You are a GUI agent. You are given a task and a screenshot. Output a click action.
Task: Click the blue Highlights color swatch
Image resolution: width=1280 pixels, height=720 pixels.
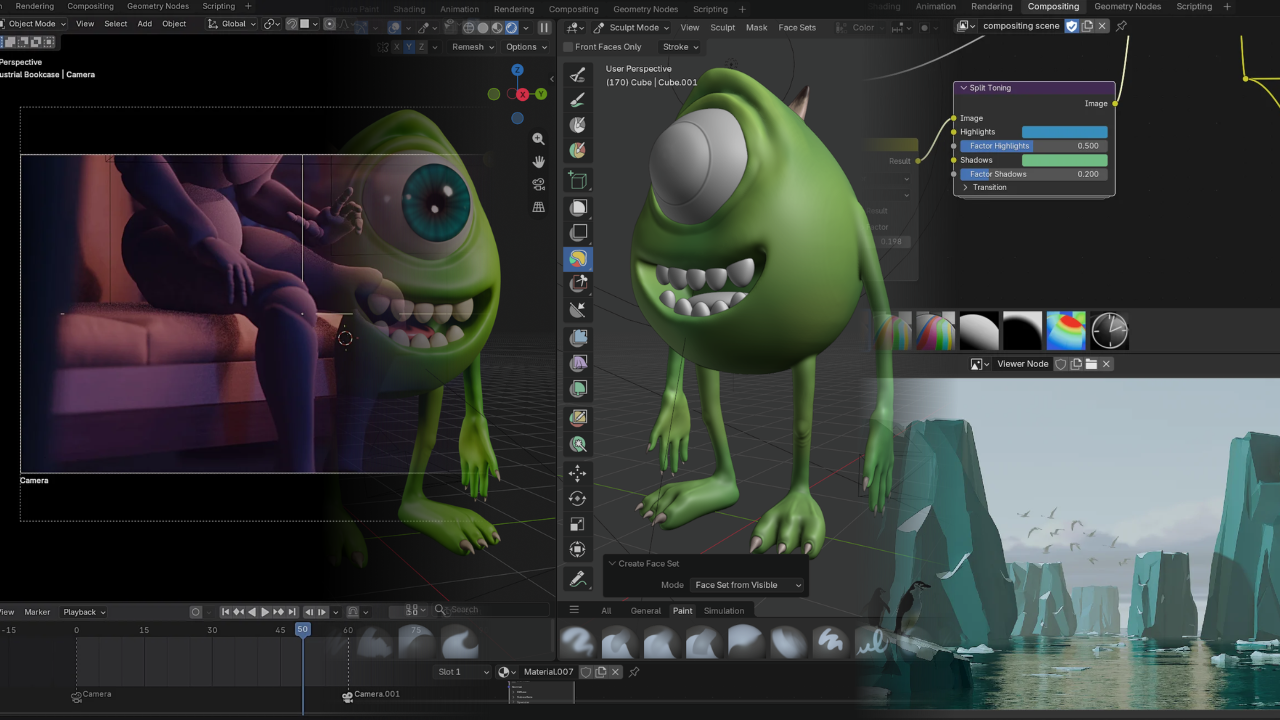(x=1064, y=132)
